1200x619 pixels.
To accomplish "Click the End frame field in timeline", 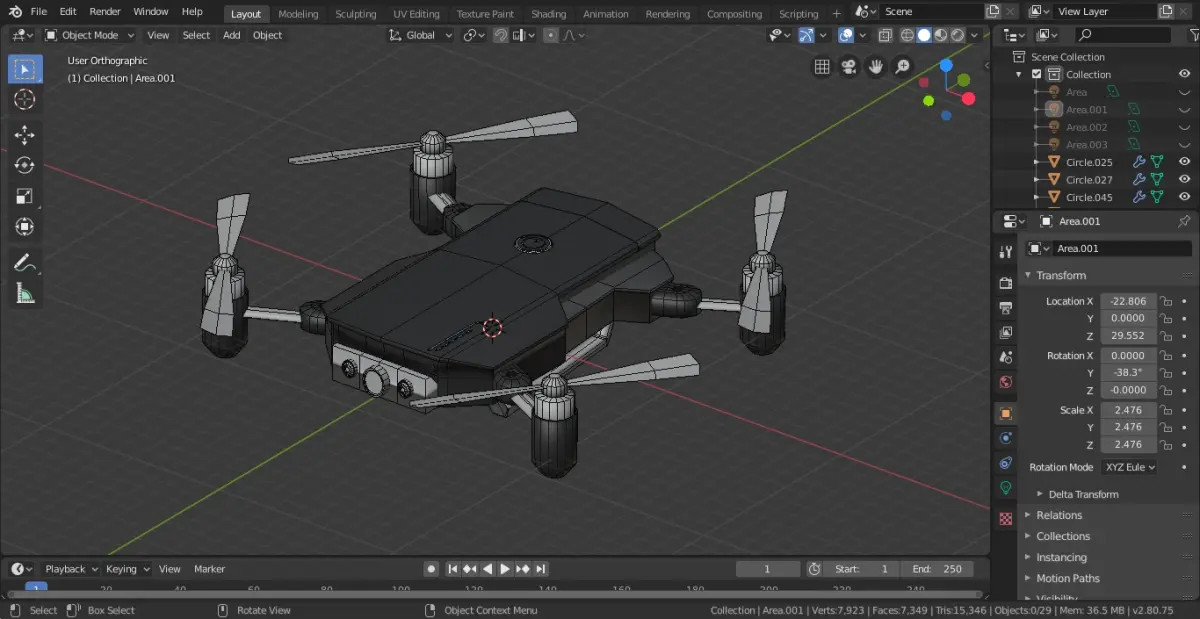I will click(x=936, y=569).
